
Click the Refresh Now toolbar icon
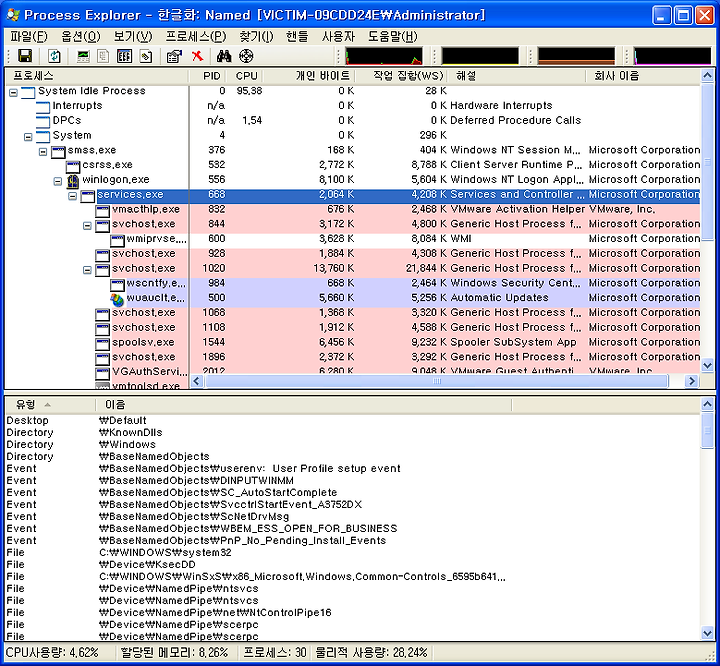(x=54, y=56)
